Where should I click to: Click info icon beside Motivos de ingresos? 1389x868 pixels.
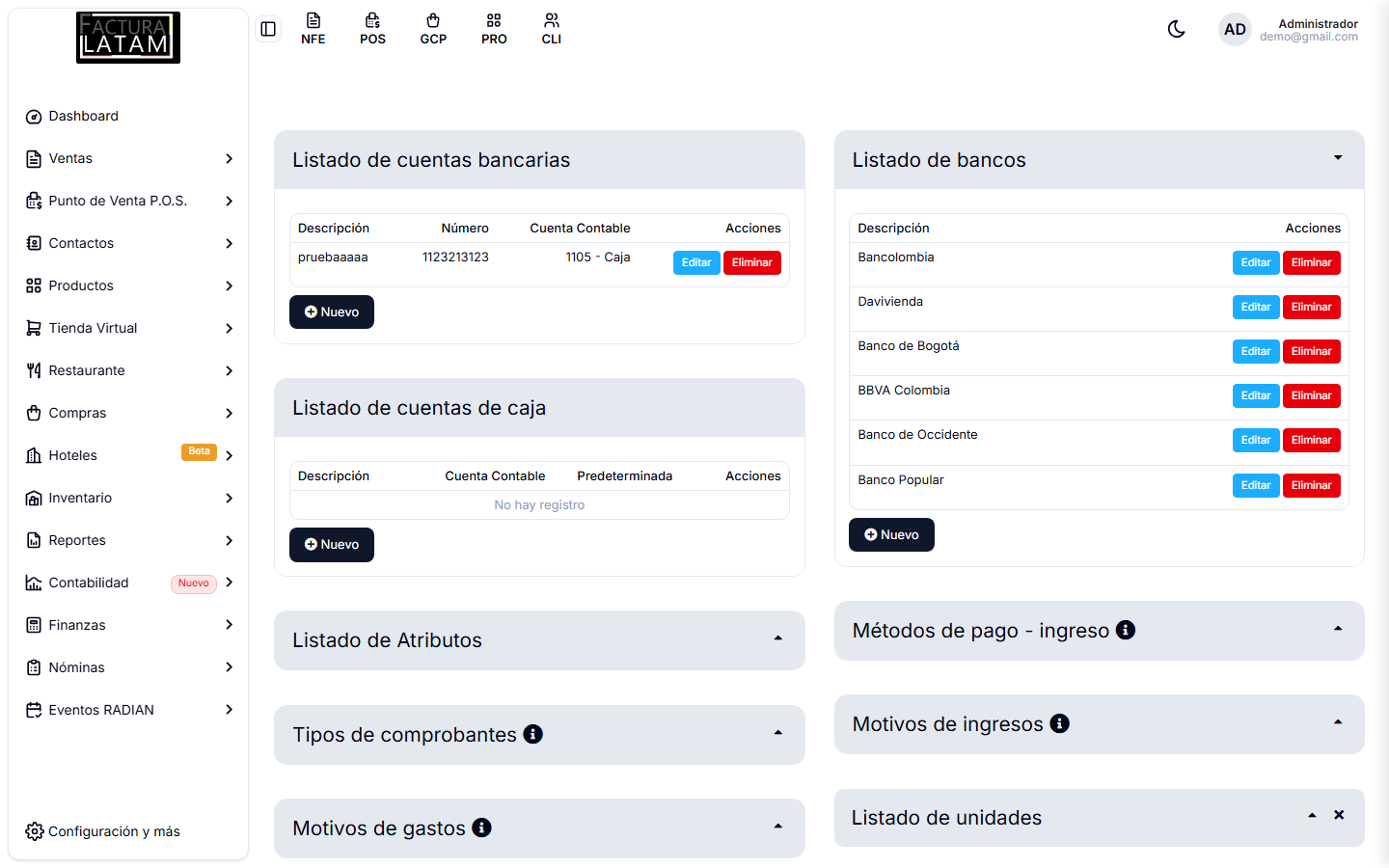[1060, 723]
